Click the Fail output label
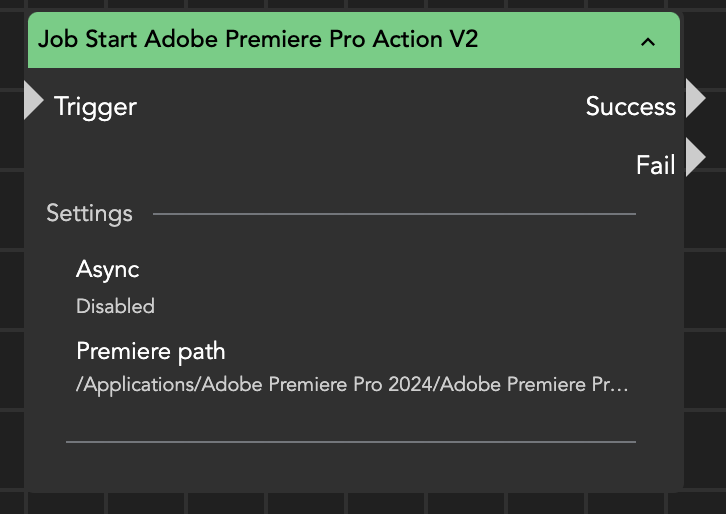Screen dimensions: 726x514 click(655, 164)
